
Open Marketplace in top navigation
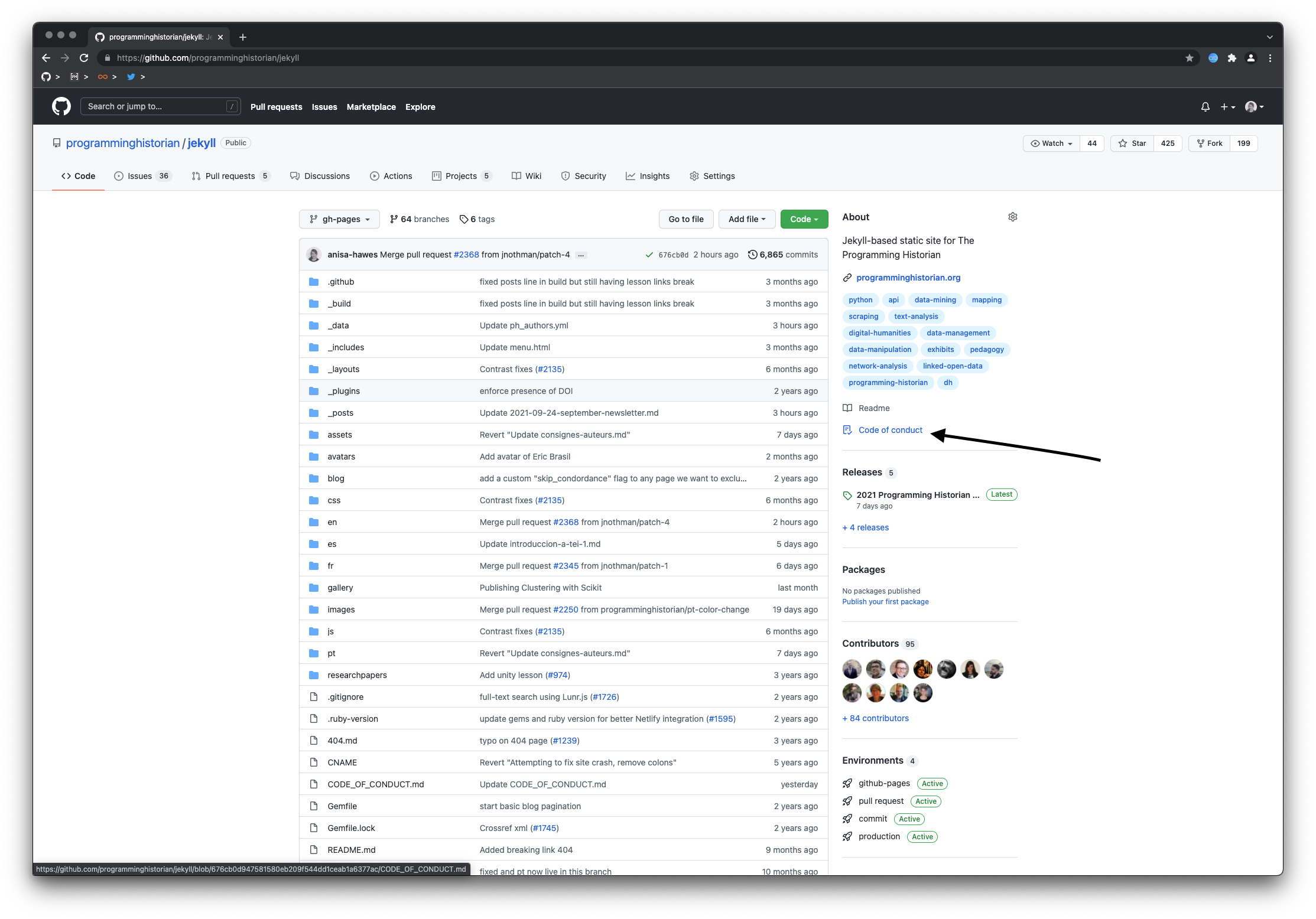(x=371, y=107)
